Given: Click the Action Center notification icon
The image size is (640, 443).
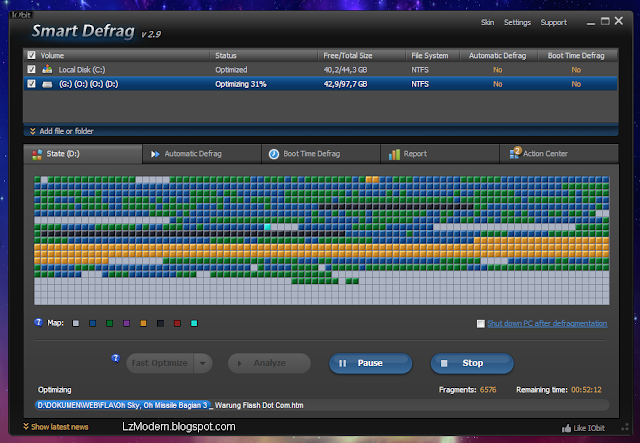Looking at the screenshot, I should [515, 153].
